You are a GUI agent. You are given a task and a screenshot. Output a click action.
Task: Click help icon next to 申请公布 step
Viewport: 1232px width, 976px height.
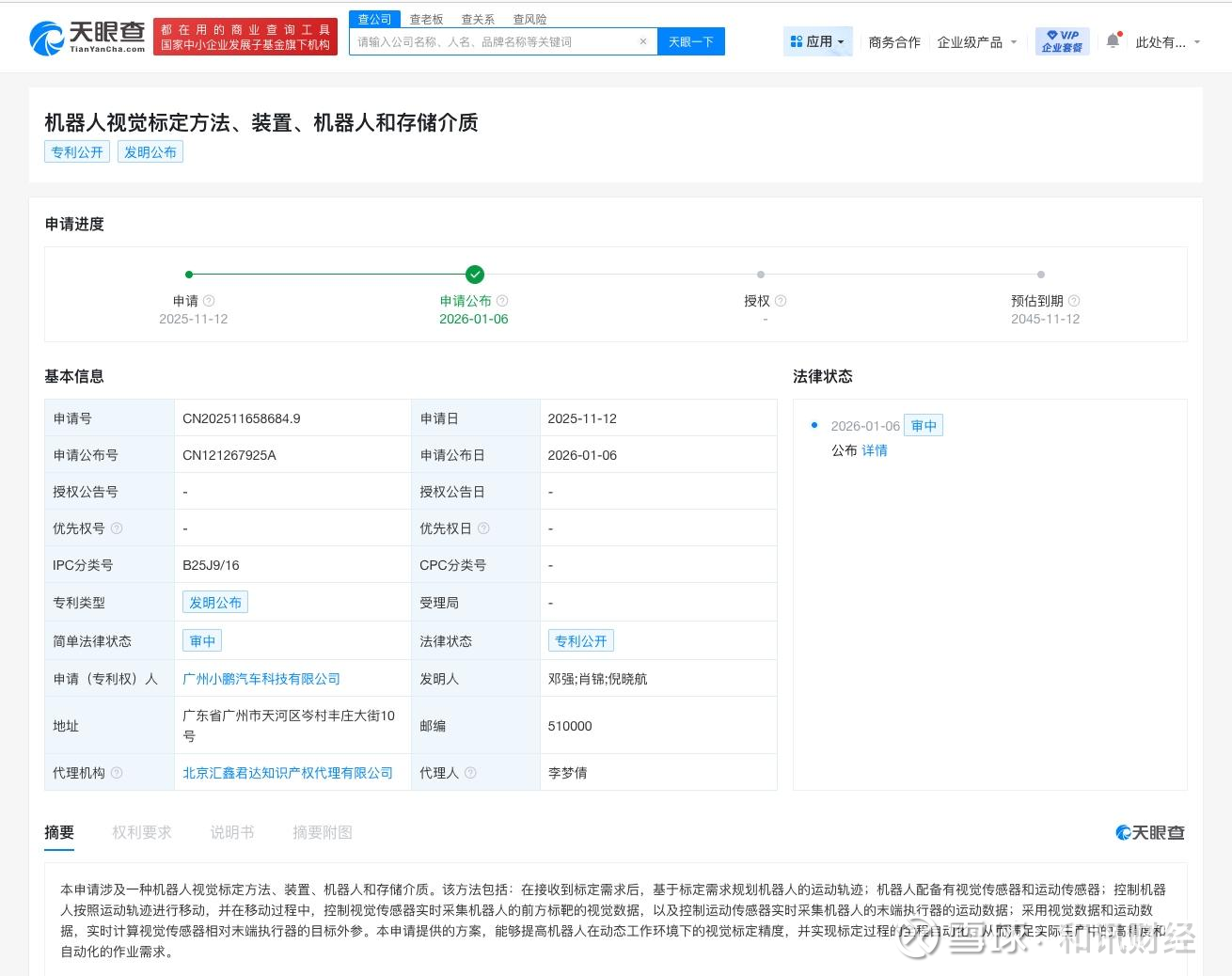click(x=502, y=301)
